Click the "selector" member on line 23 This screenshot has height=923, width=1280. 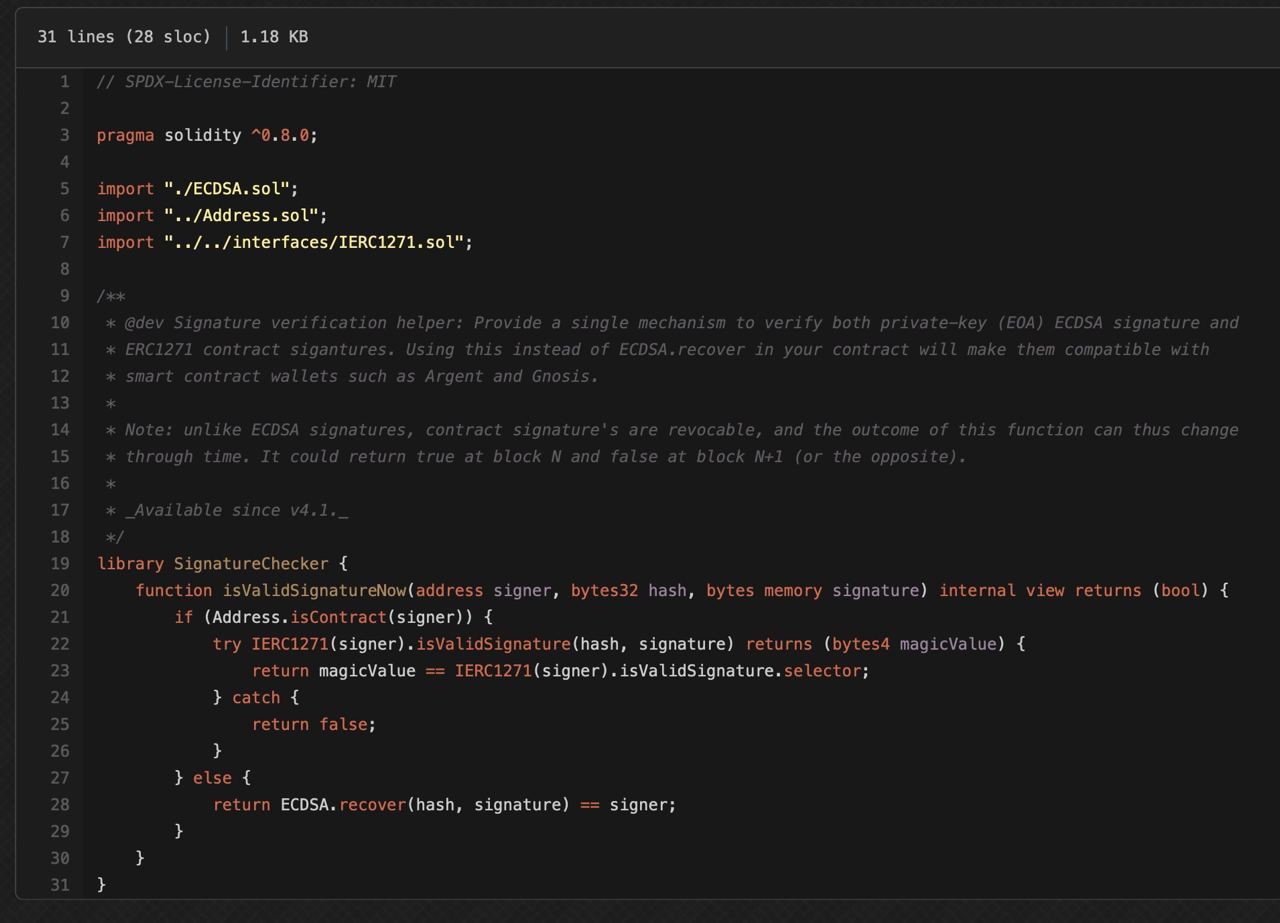pos(822,671)
